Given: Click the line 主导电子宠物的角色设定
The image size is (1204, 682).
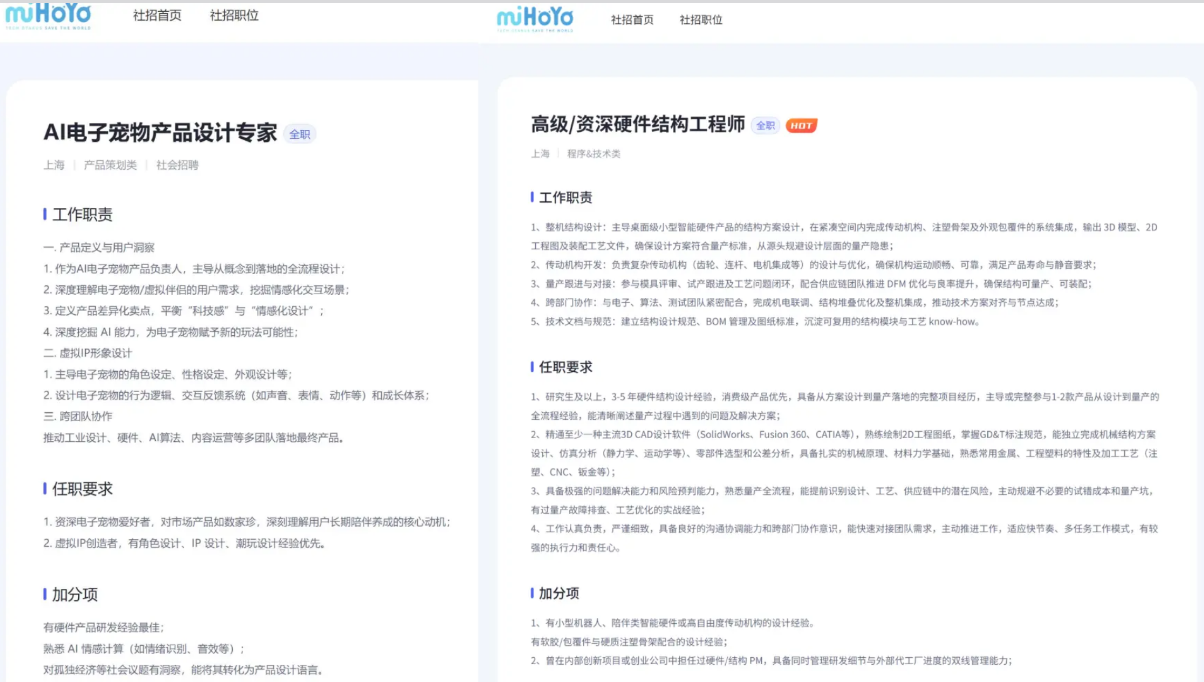Looking at the screenshot, I should pyautogui.click(x=168, y=374).
